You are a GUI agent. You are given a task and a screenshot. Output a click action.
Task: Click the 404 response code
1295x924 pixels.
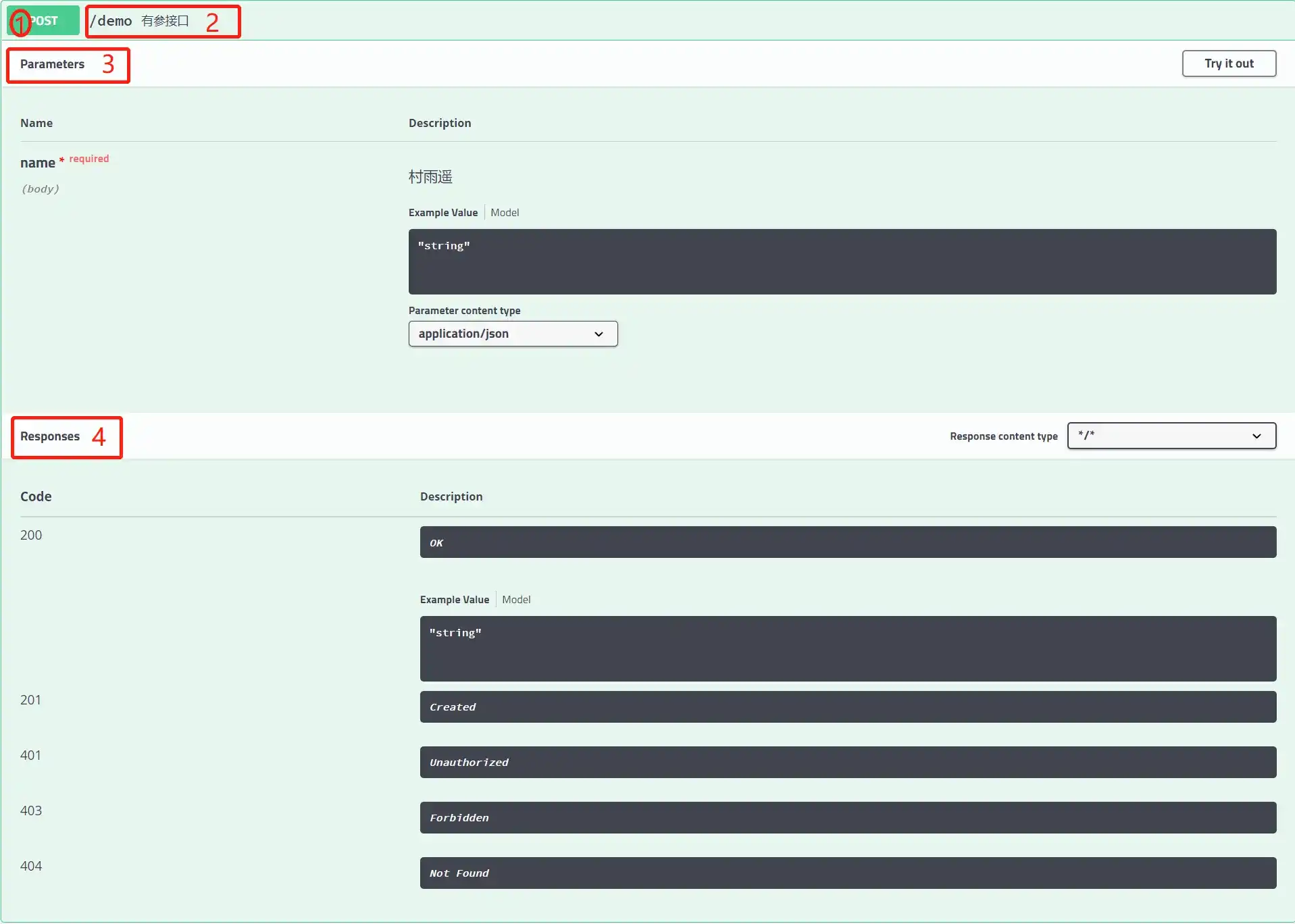(x=31, y=866)
